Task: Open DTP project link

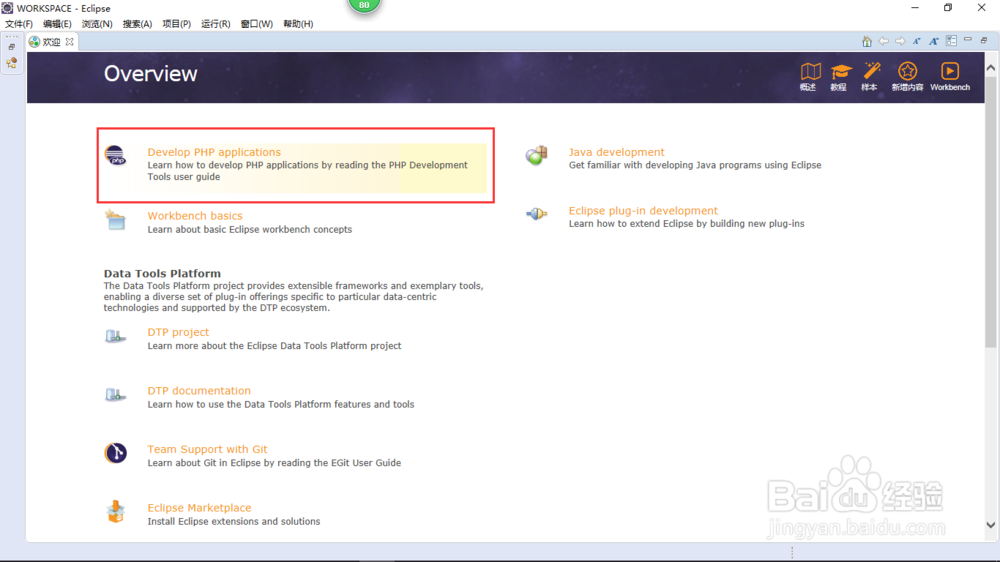Action: (178, 332)
